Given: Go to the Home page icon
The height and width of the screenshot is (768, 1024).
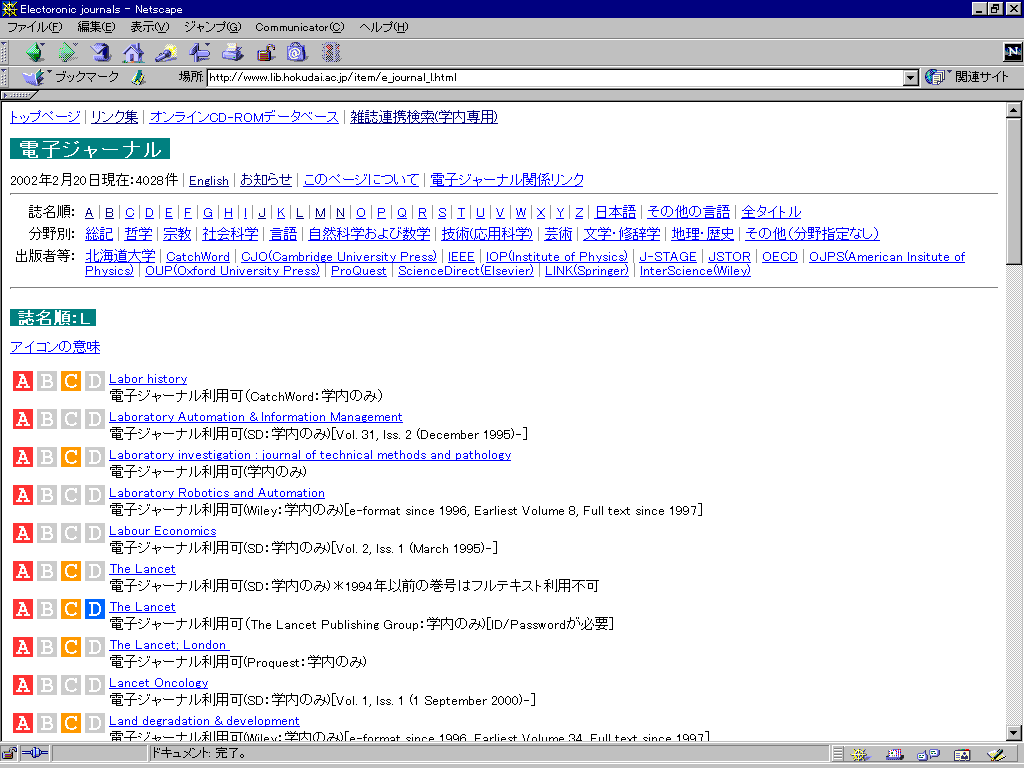Looking at the screenshot, I should pos(133,52).
